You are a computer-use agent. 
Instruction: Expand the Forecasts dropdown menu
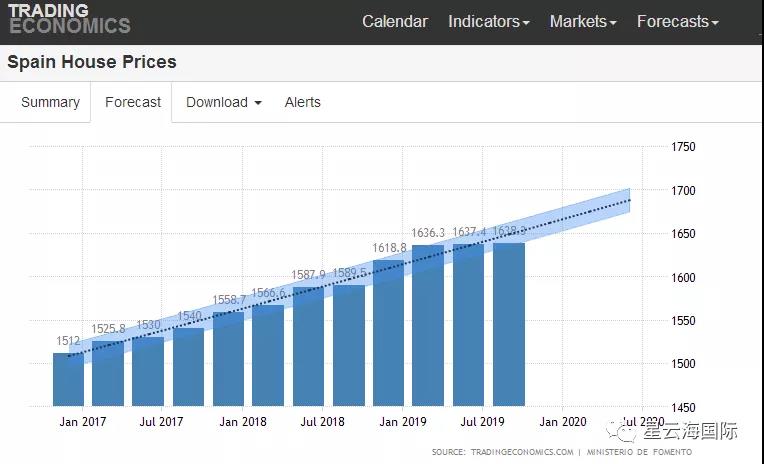pyautogui.click(x=677, y=21)
